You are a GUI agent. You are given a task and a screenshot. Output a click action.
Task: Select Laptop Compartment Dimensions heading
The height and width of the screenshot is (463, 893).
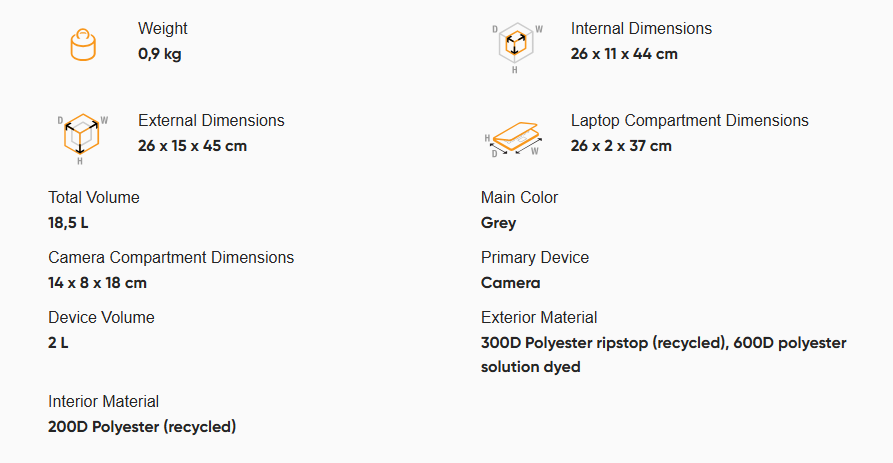[690, 121]
